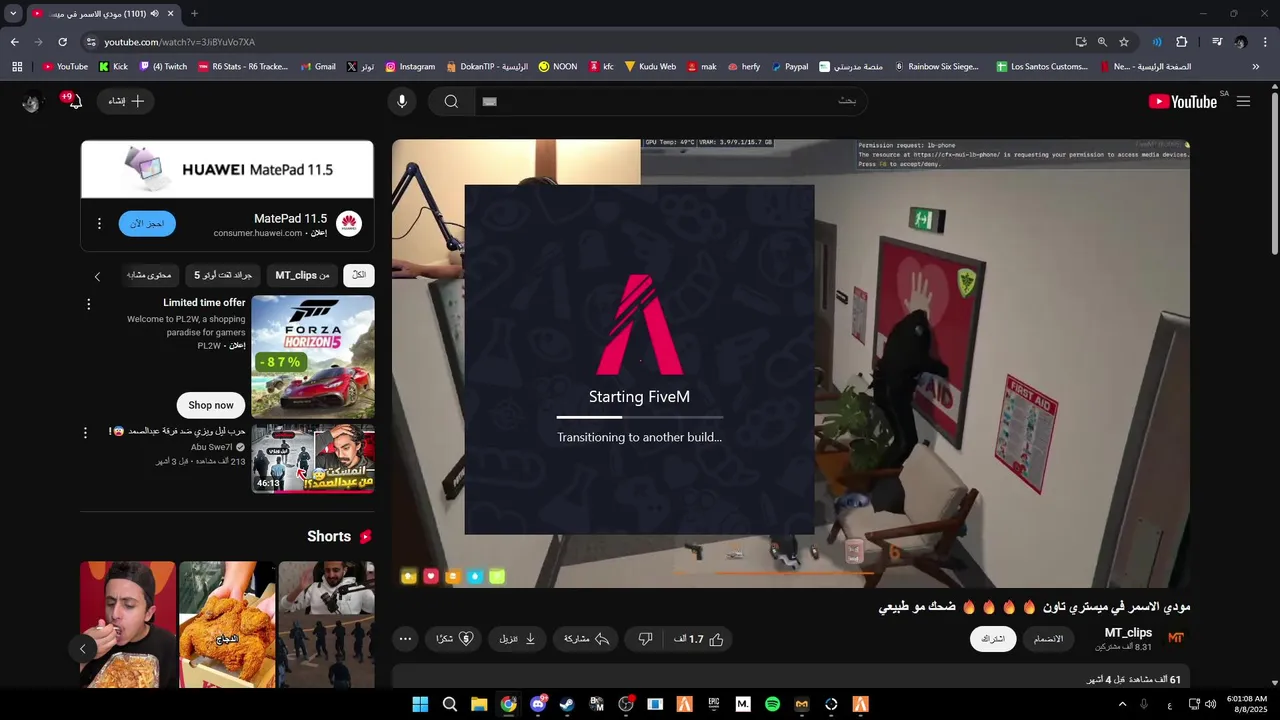Click the Shop now button
Image resolution: width=1280 pixels, height=720 pixels.
(211, 405)
